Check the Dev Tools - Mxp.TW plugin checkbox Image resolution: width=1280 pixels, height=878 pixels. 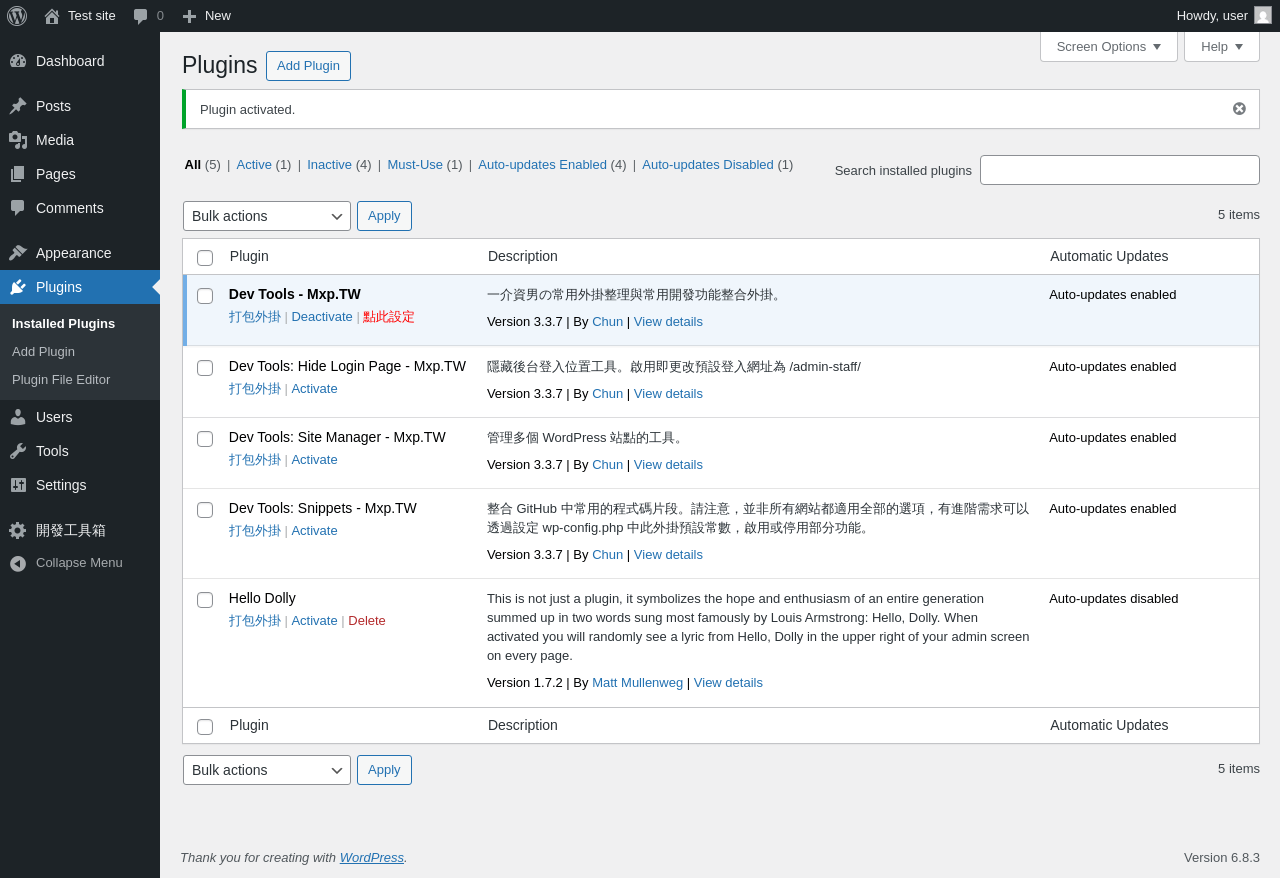(x=205, y=296)
